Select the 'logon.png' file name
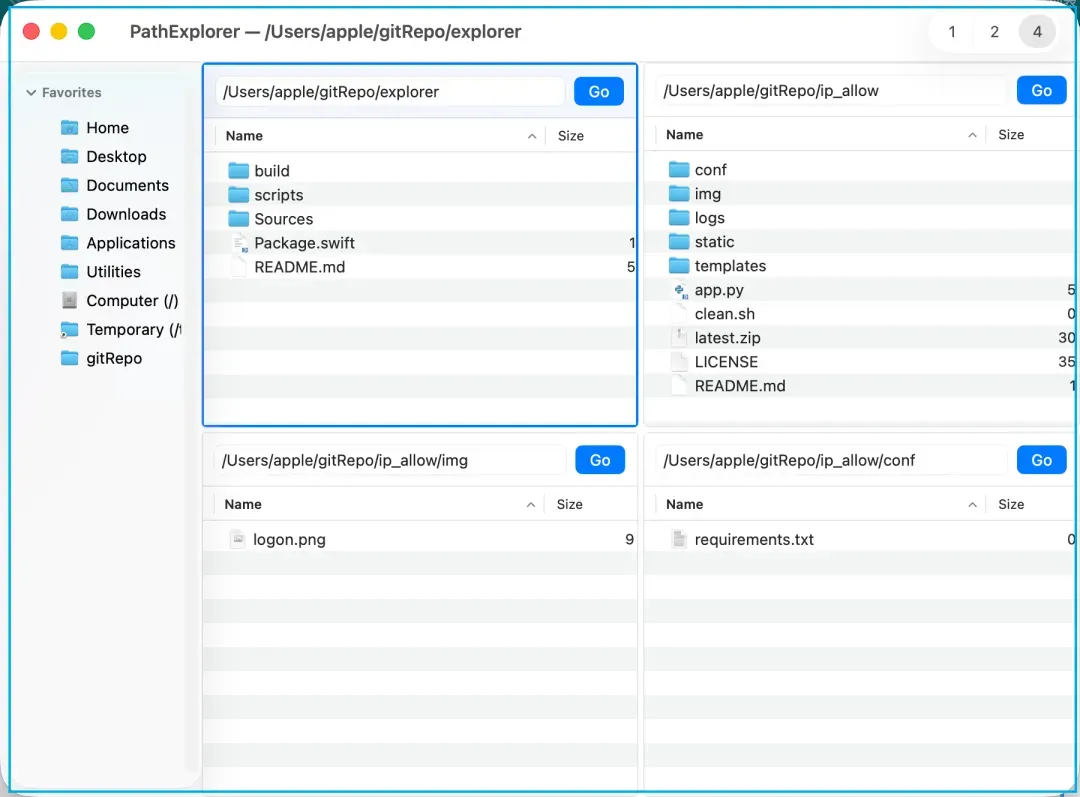The width and height of the screenshot is (1080, 797). 289,539
